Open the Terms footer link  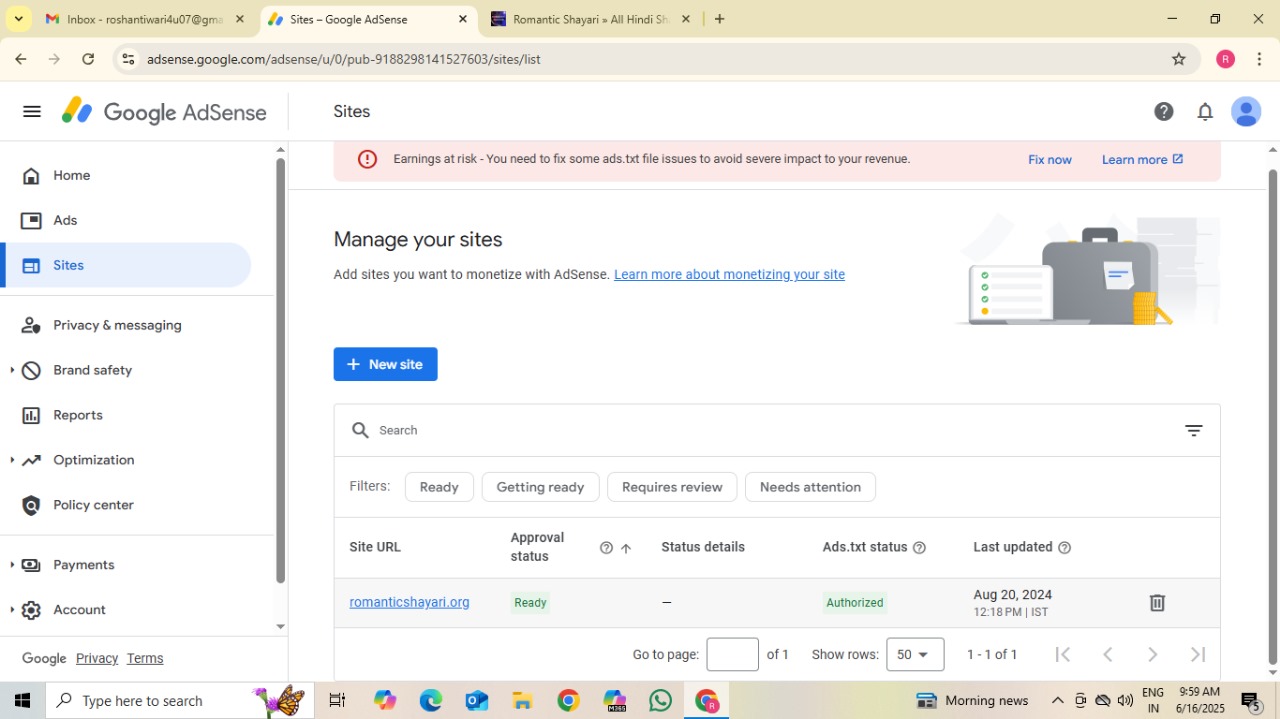(x=145, y=658)
